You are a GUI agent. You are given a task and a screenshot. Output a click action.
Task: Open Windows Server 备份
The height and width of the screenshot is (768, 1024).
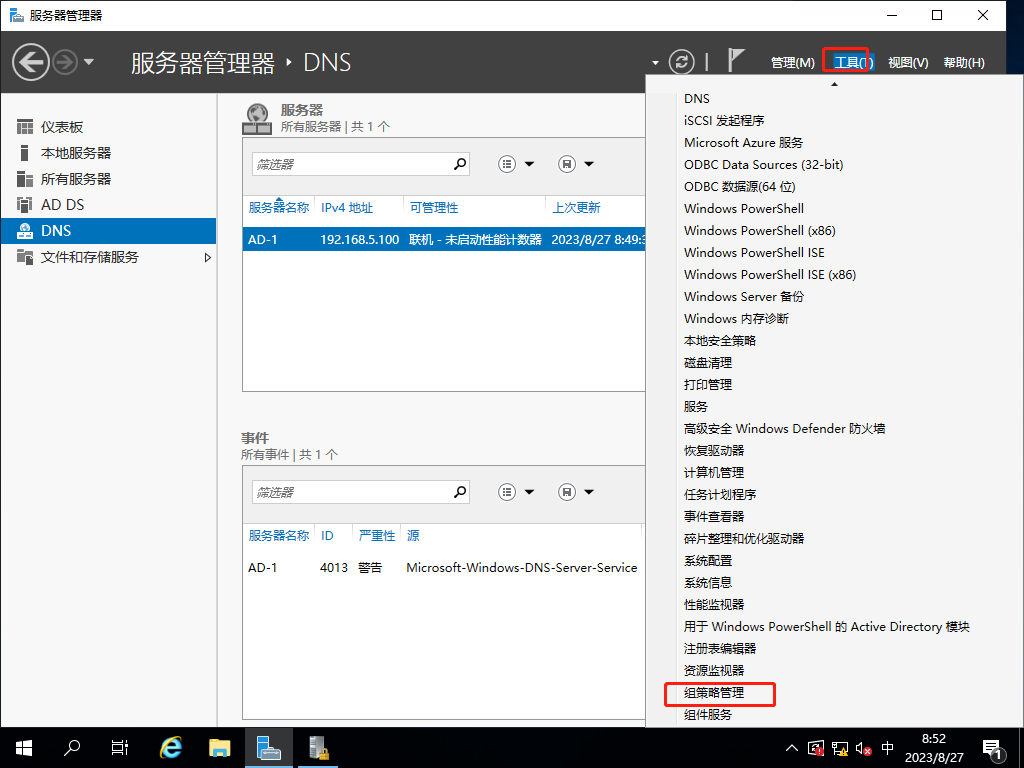tap(744, 296)
